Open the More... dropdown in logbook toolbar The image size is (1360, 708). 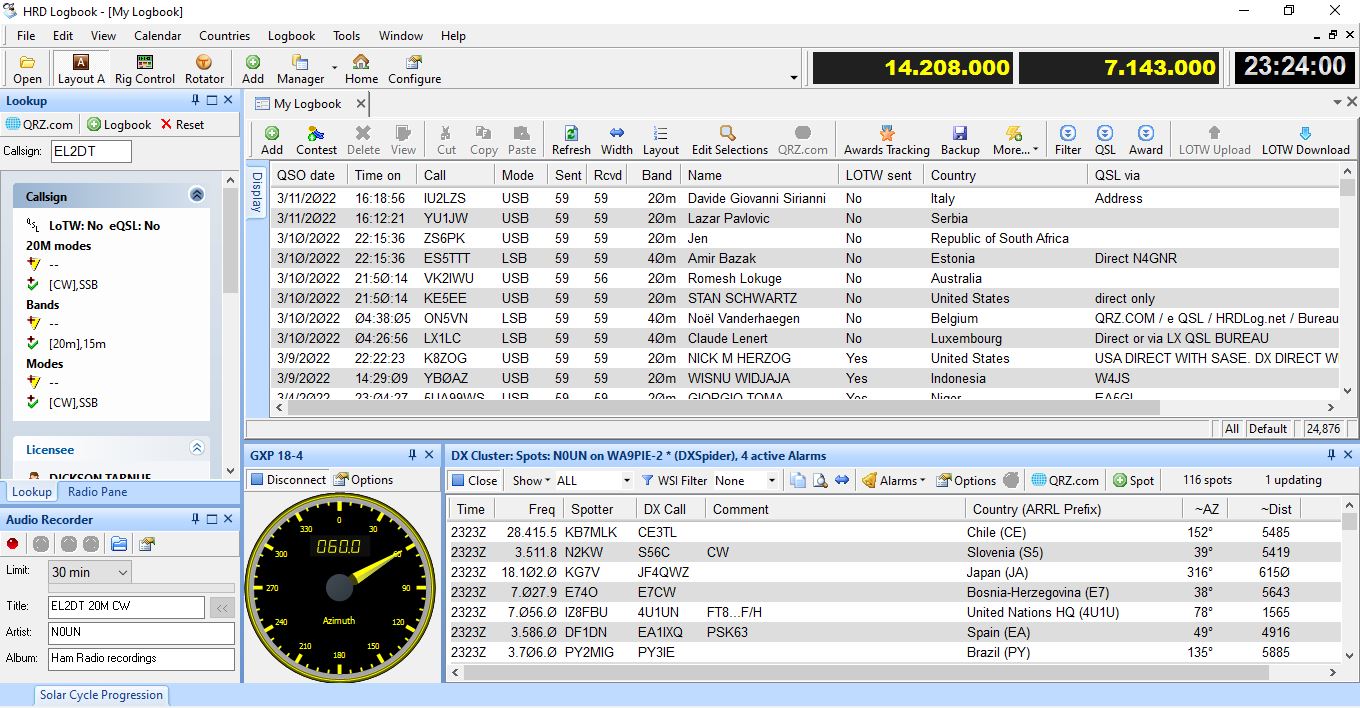click(1014, 140)
